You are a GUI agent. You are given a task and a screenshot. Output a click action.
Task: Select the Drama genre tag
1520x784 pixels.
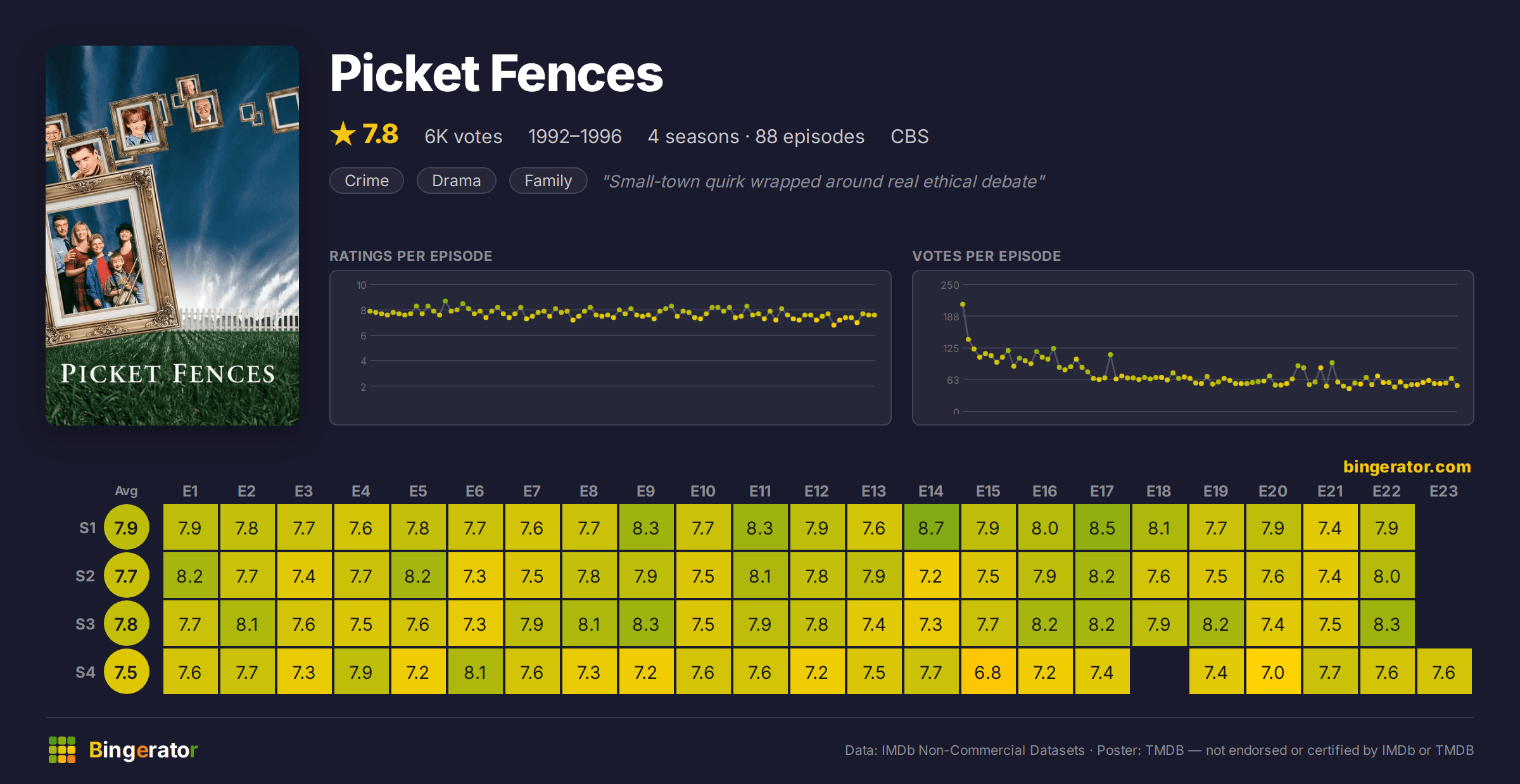(x=457, y=180)
